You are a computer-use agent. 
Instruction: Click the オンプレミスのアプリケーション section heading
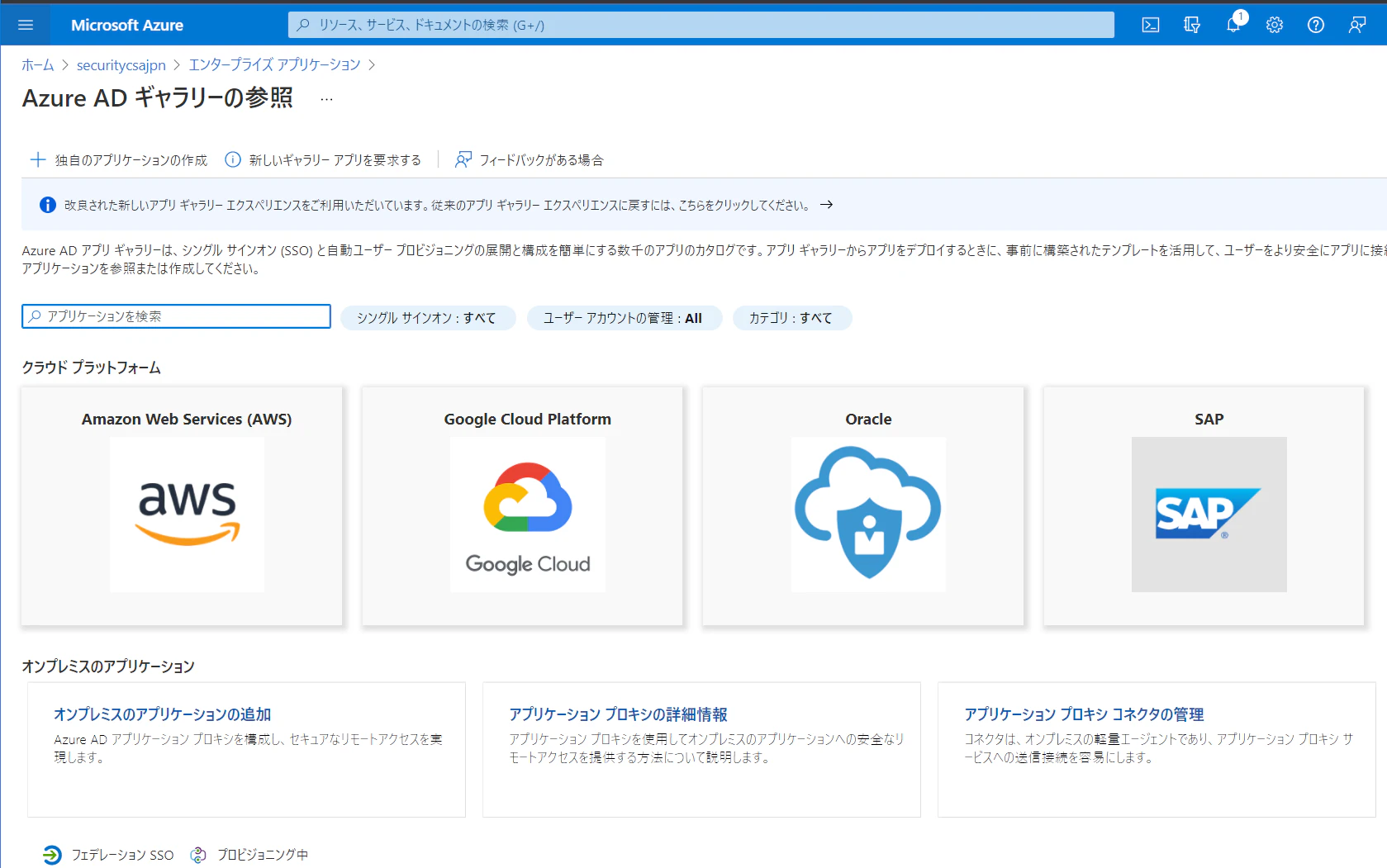pyautogui.click(x=108, y=666)
